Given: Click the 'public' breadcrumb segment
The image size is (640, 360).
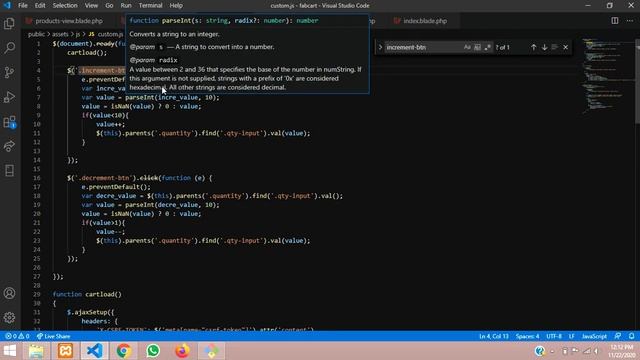Looking at the screenshot, I should (36, 34).
